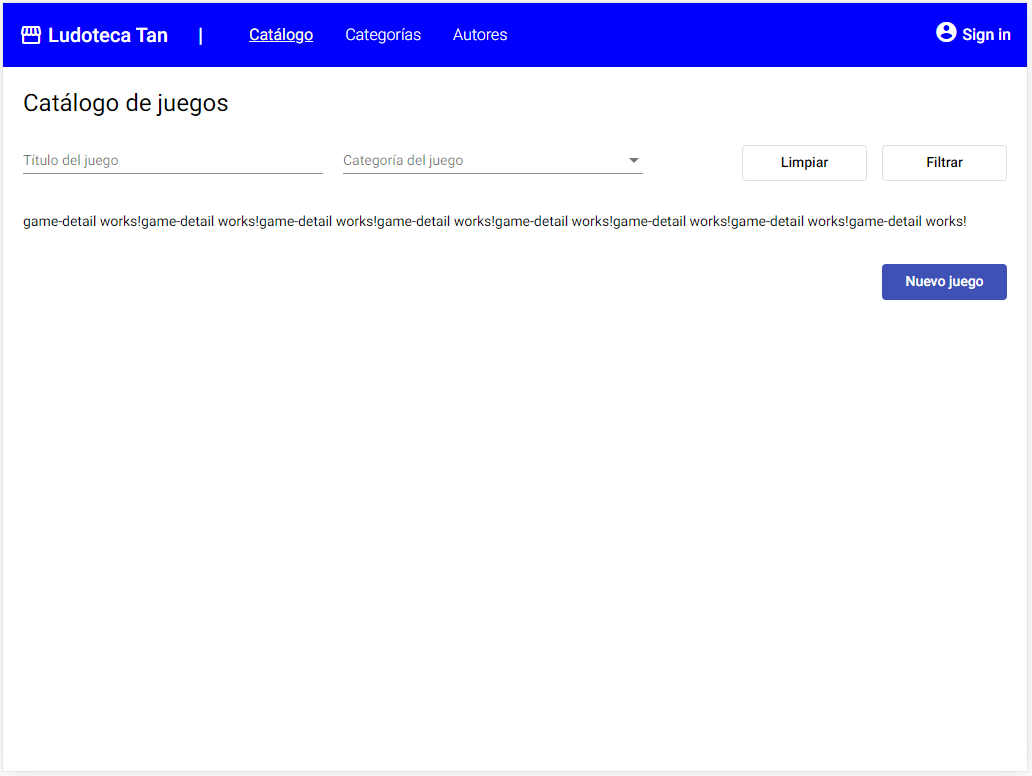Screen dimensions: 1032x776
Task: Open the Autores page
Action: point(480,34)
